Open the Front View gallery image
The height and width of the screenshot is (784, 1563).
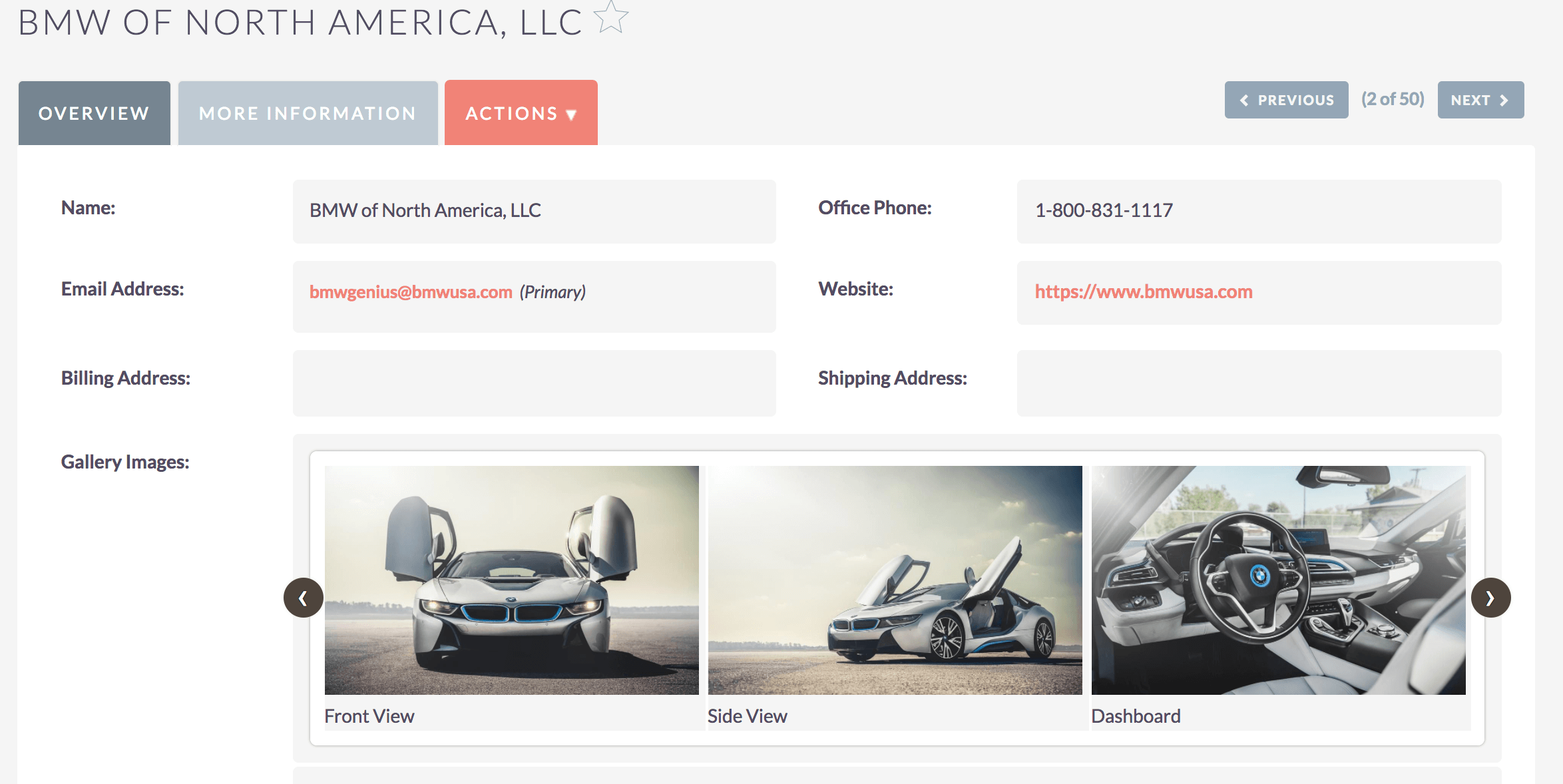click(x=512, y=580)
